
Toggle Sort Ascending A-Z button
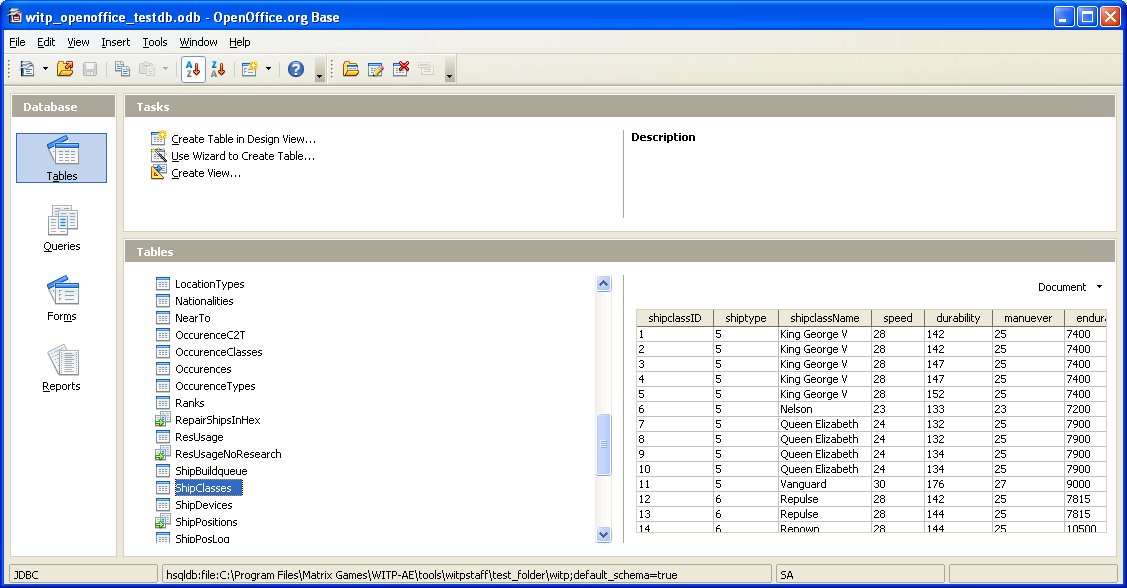(193, 69)
